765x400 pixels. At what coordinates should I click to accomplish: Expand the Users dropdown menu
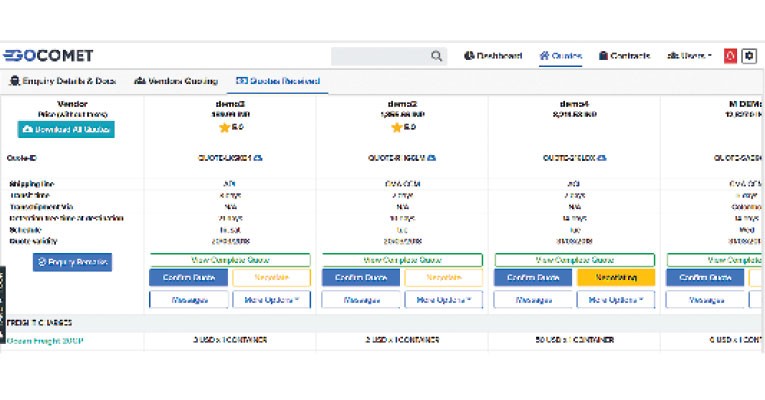click(689, 56)
